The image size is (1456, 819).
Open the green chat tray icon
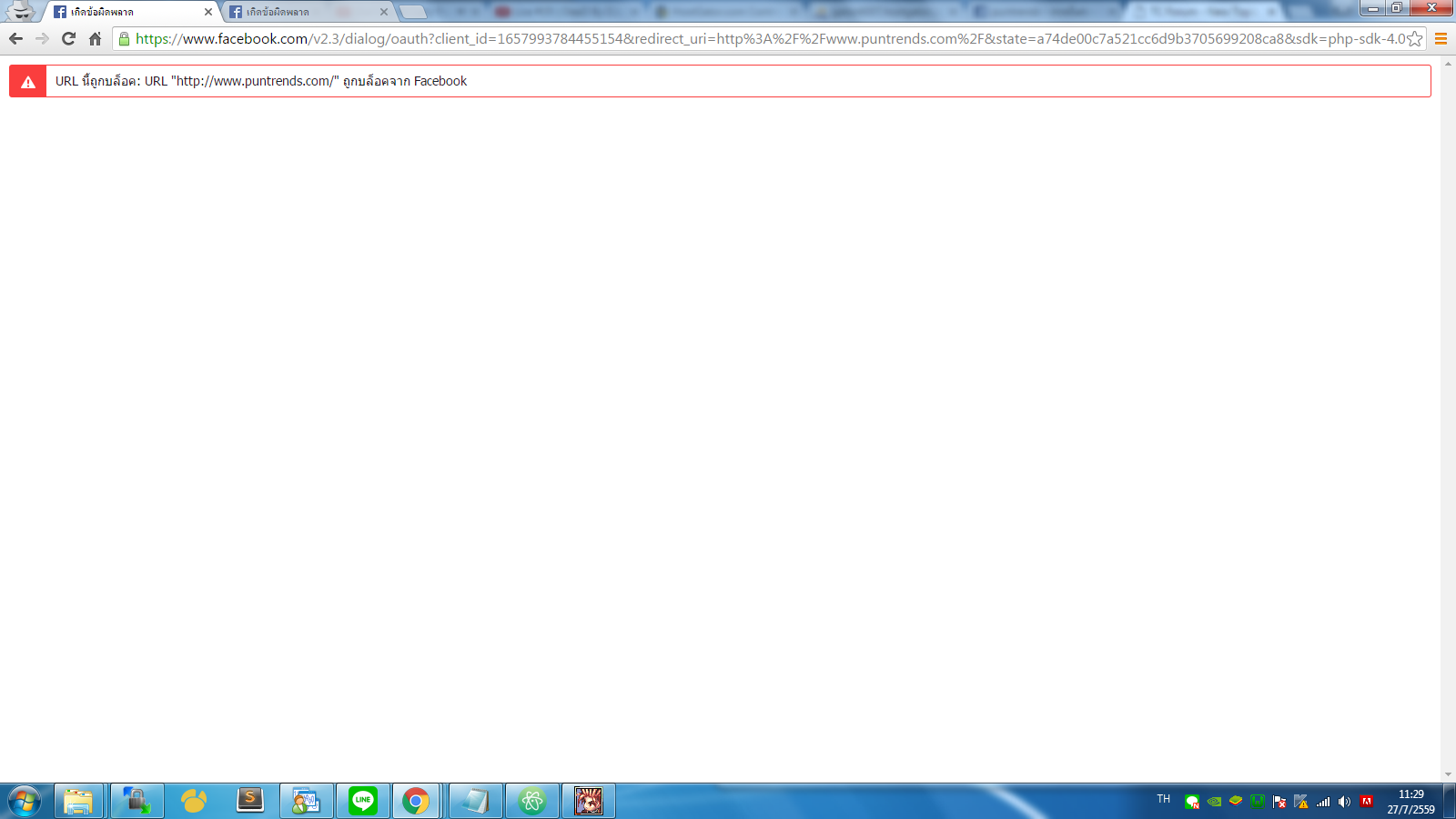tap(1192, 802)
